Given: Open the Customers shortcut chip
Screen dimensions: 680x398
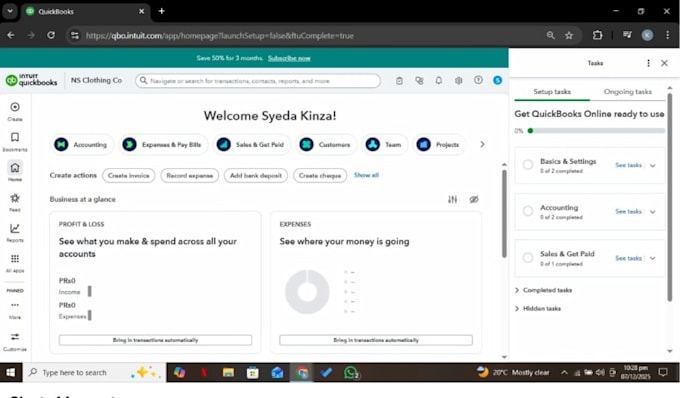Looking at the screenshot, I should (326, 144).
